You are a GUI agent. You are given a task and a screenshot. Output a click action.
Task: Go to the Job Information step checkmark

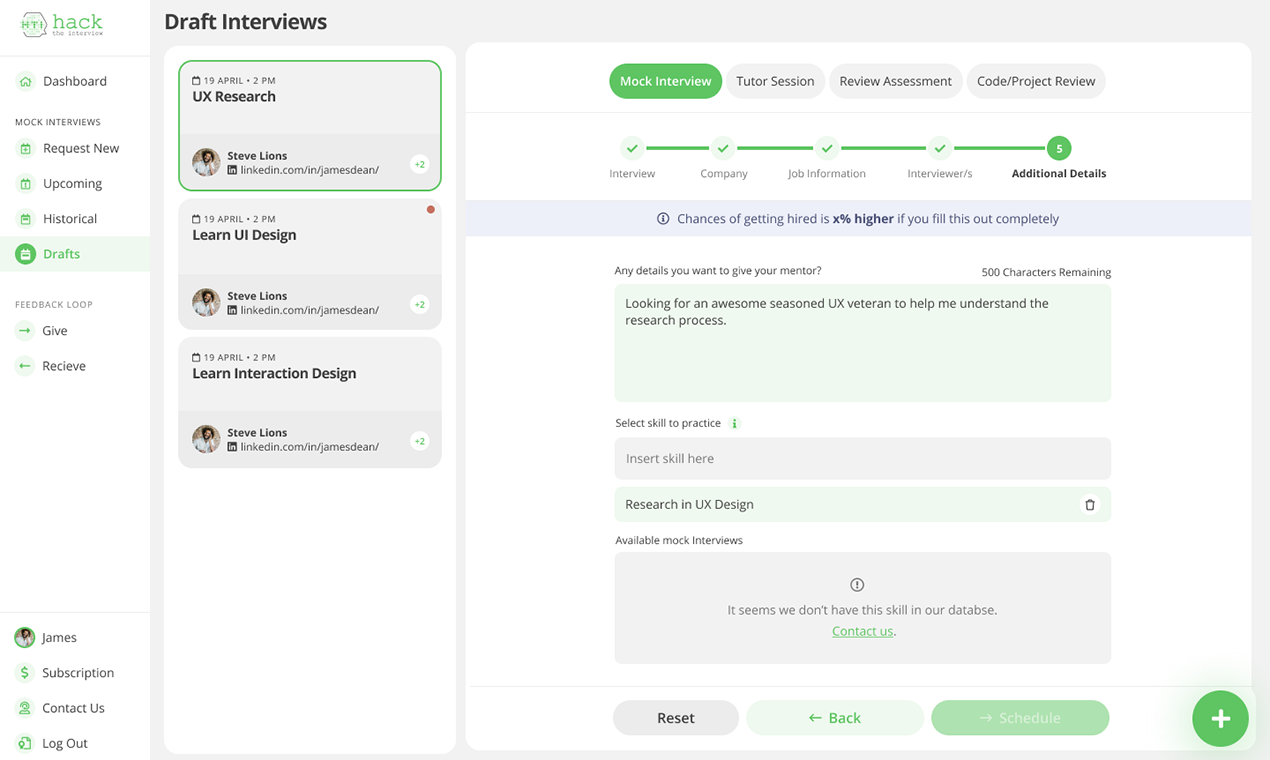827,148
